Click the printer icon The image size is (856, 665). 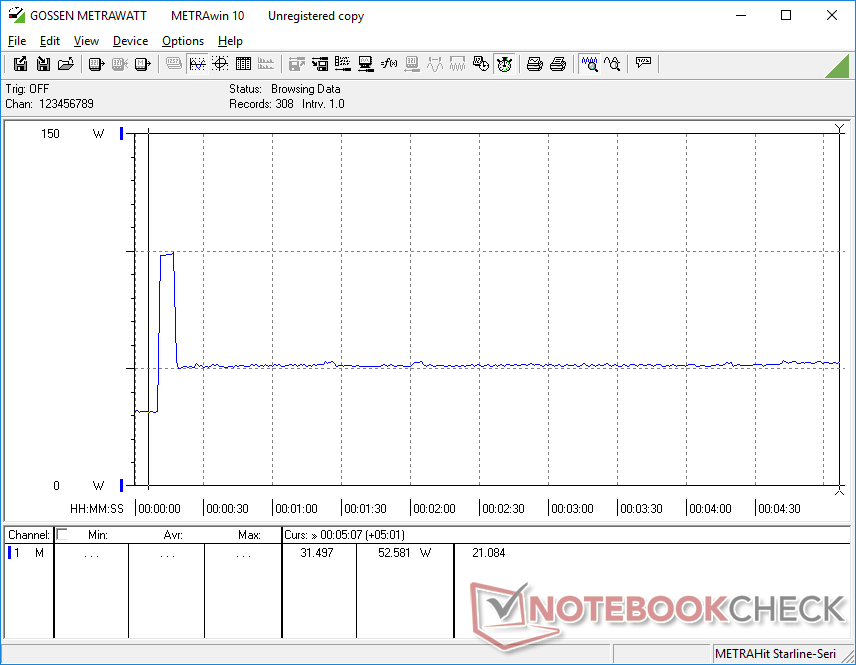point(558,64)
